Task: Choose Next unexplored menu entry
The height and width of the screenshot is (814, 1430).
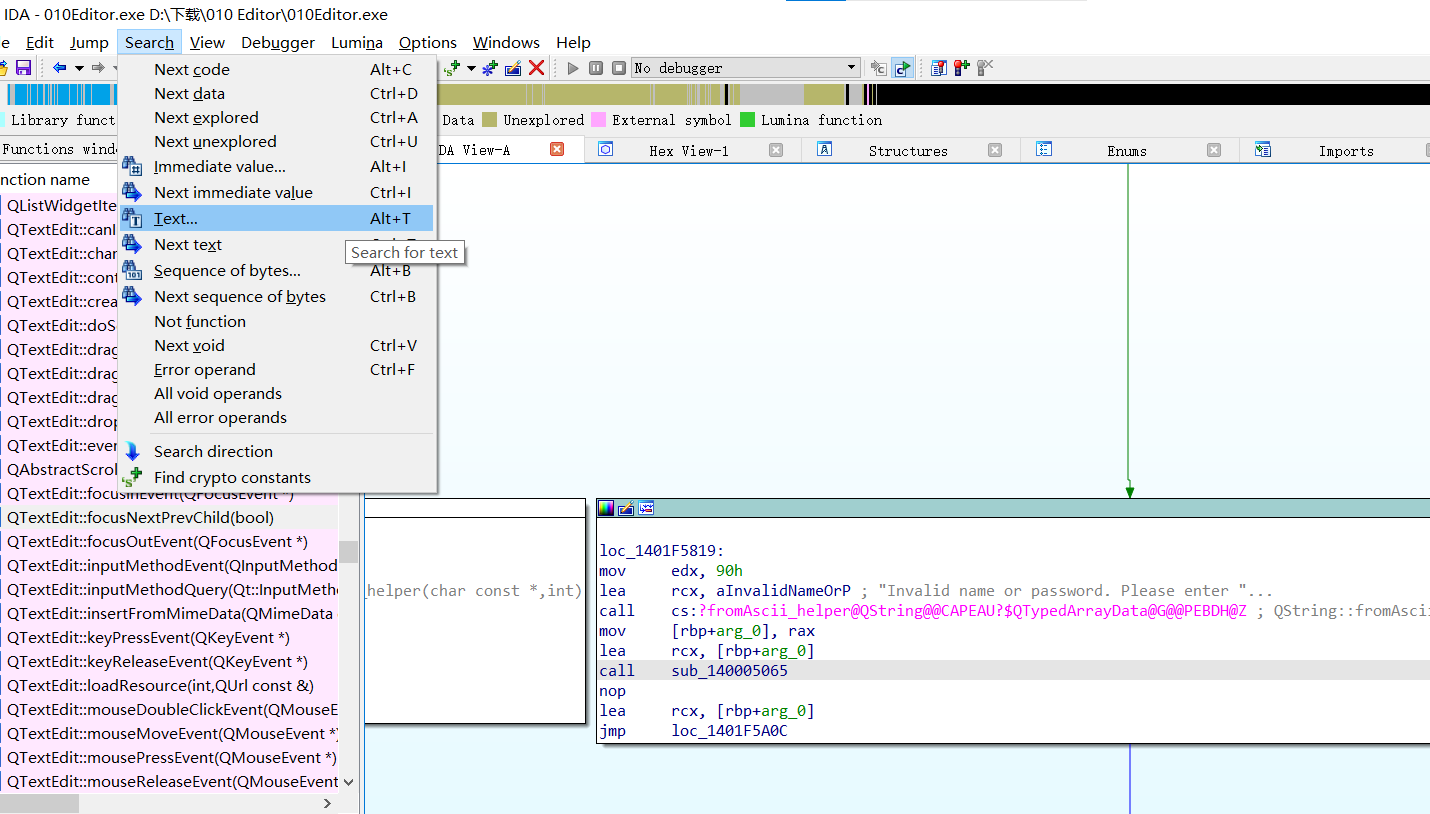Action: [277, 141]
